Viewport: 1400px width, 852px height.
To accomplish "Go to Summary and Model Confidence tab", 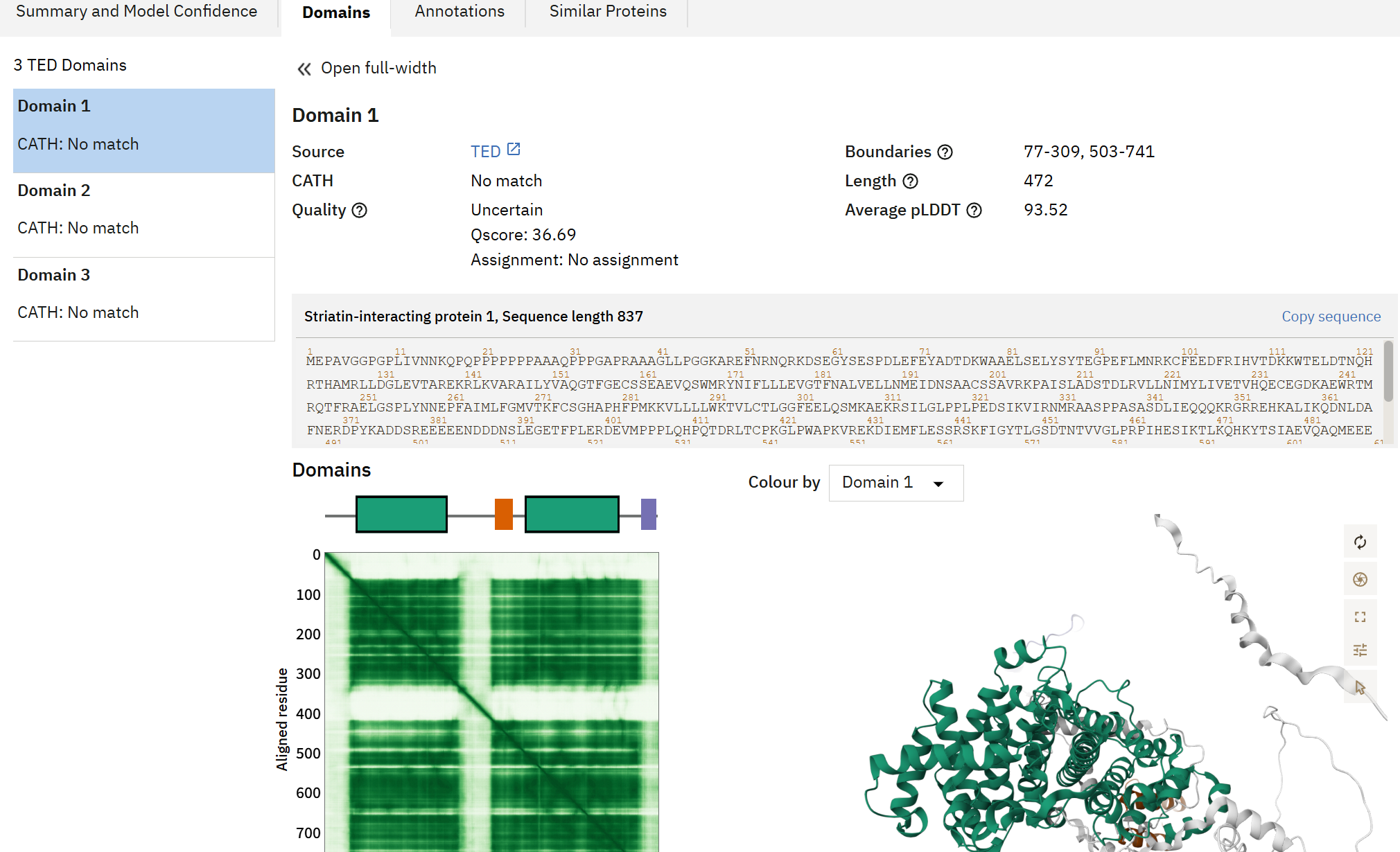I will [137, 12].
